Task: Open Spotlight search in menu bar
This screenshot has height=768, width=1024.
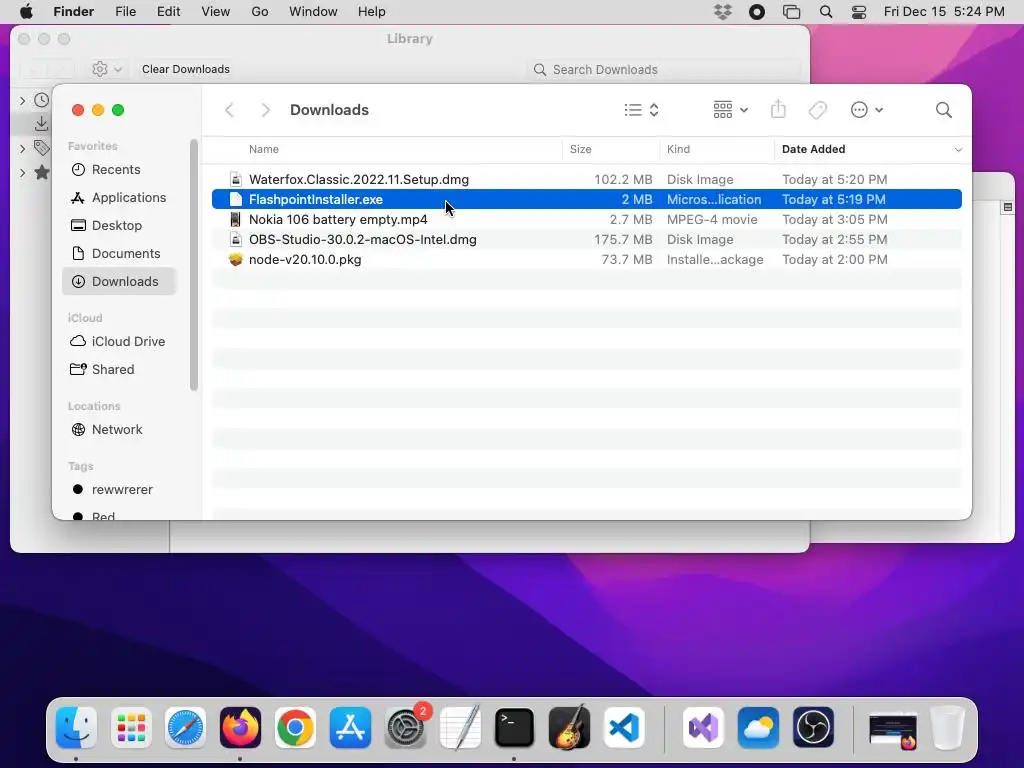Action: (826, 12)
